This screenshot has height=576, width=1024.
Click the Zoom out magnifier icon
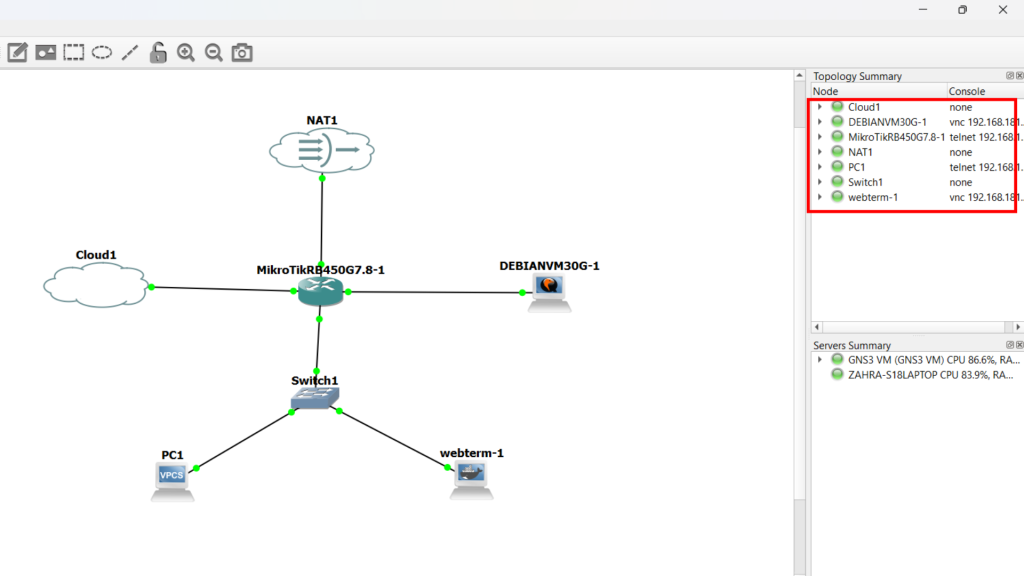213,53
